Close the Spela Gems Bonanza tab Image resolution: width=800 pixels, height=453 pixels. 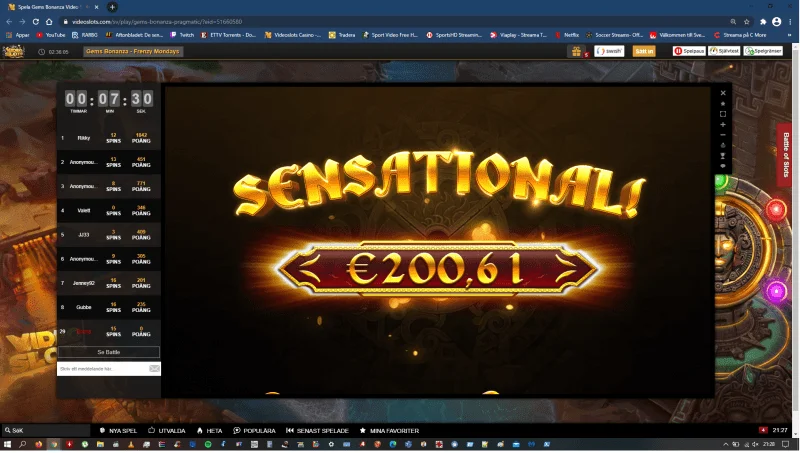[96, 7]
